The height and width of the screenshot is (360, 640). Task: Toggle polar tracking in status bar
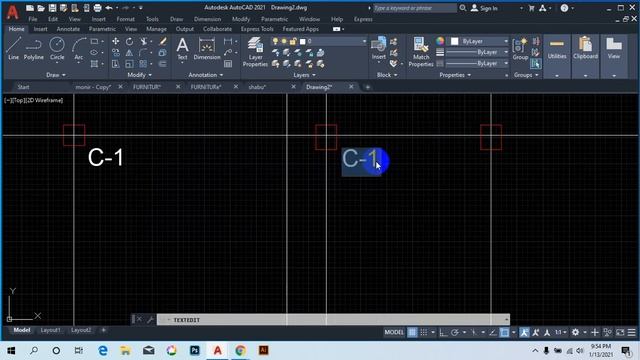click(455, 332)
